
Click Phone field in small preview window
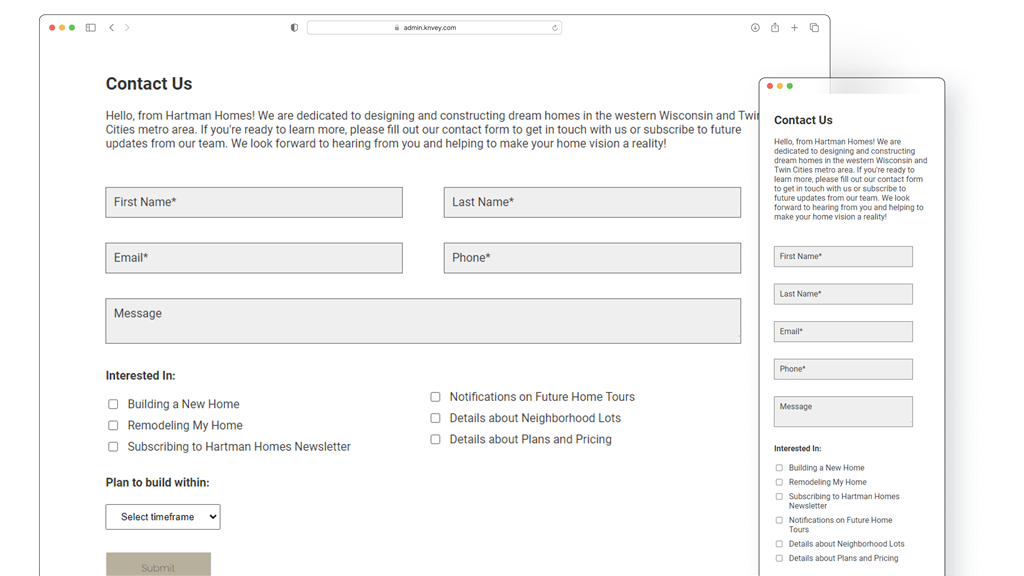843,369
